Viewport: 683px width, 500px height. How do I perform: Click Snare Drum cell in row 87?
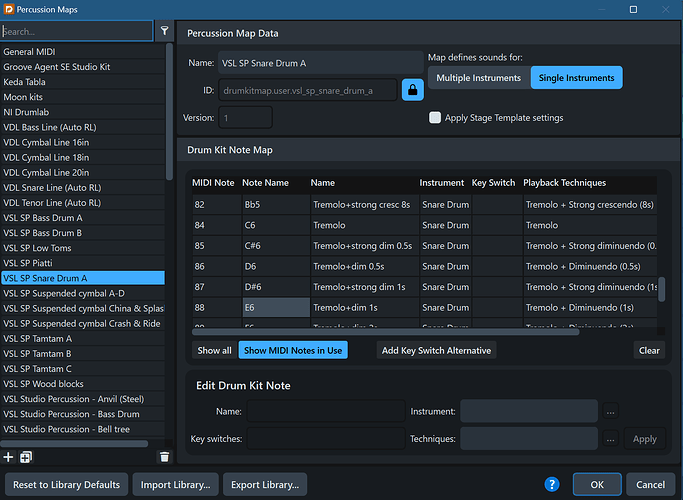point(445,287)
